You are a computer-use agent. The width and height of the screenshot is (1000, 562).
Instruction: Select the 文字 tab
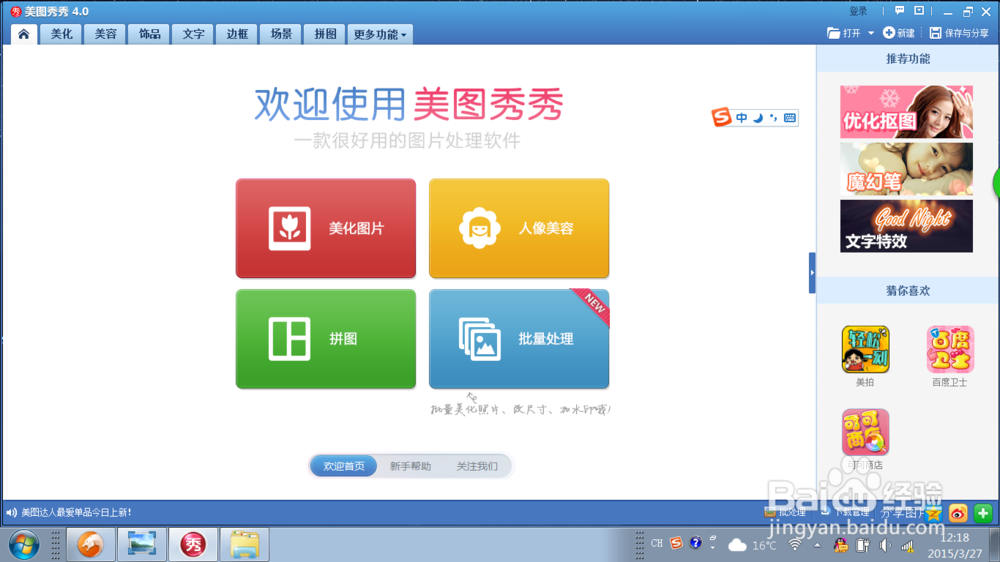pyautogui.click(x=193, y=34)
